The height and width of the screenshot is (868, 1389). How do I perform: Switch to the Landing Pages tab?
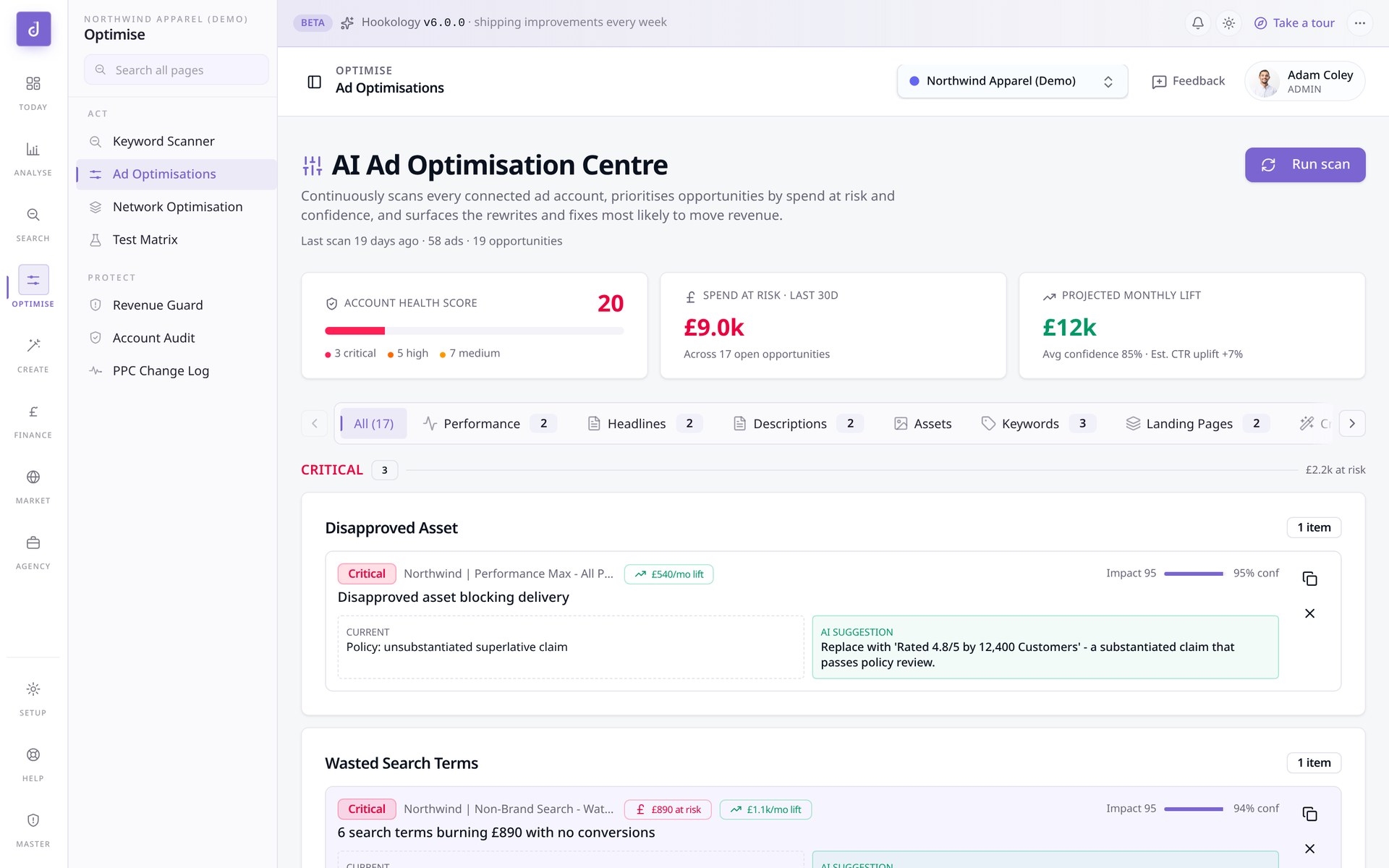(1197, 424)
